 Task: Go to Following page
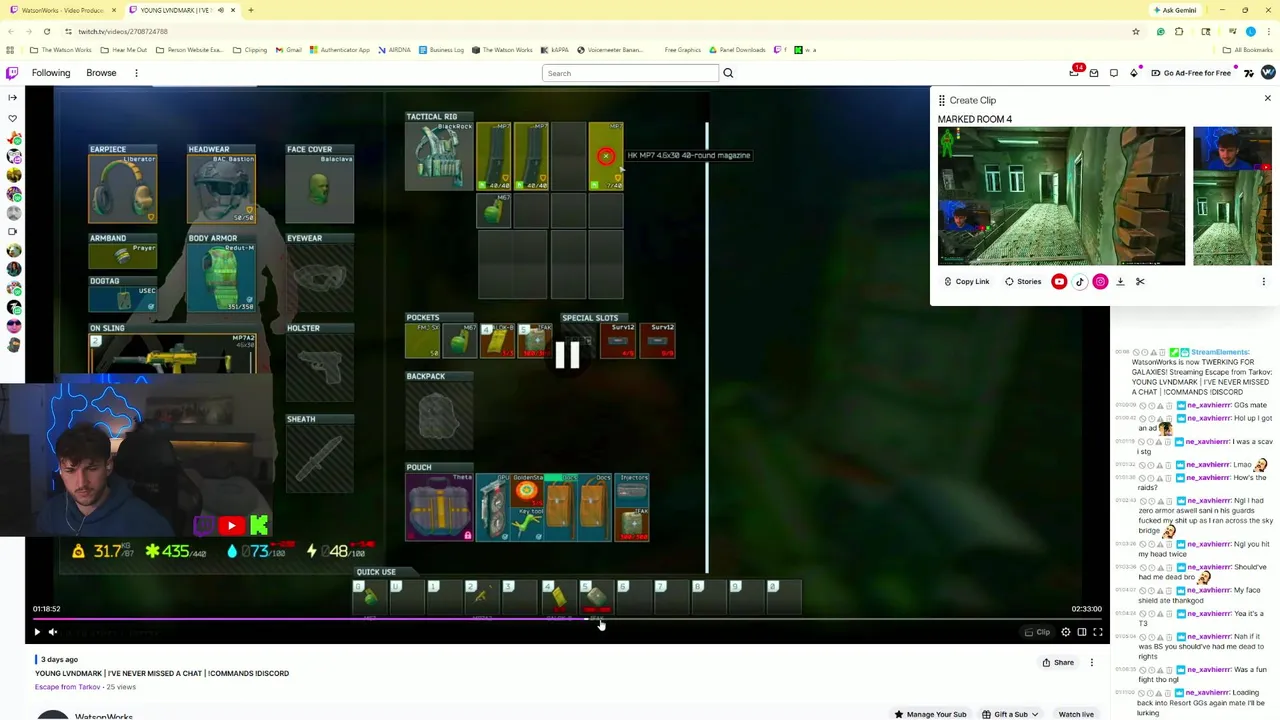tap(51, 73)
